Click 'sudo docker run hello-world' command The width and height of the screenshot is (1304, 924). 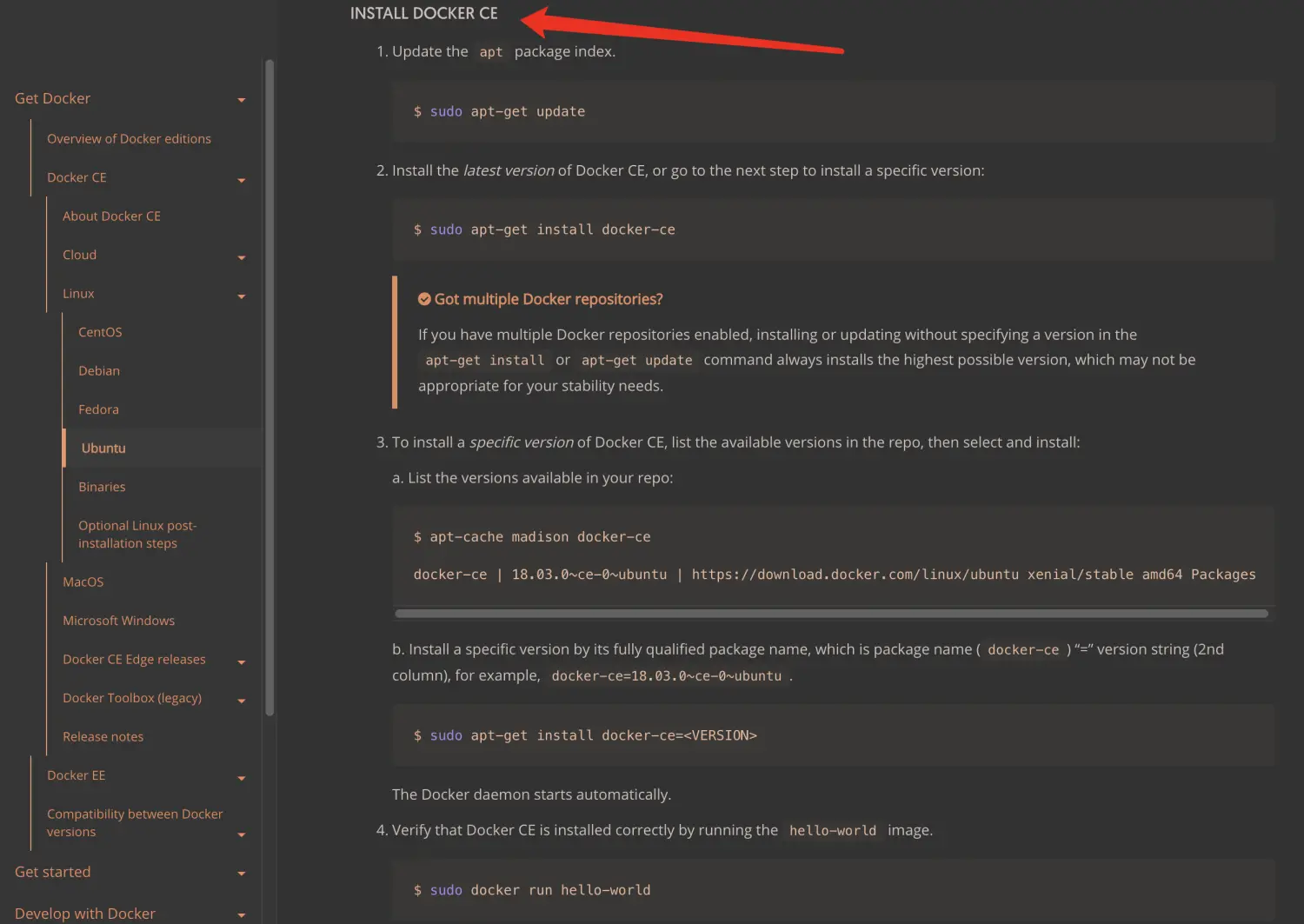[540, 890]
